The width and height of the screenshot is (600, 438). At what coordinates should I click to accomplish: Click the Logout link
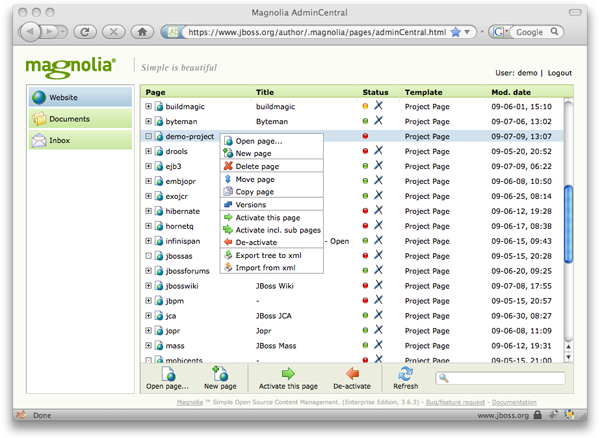coord(559,73)
